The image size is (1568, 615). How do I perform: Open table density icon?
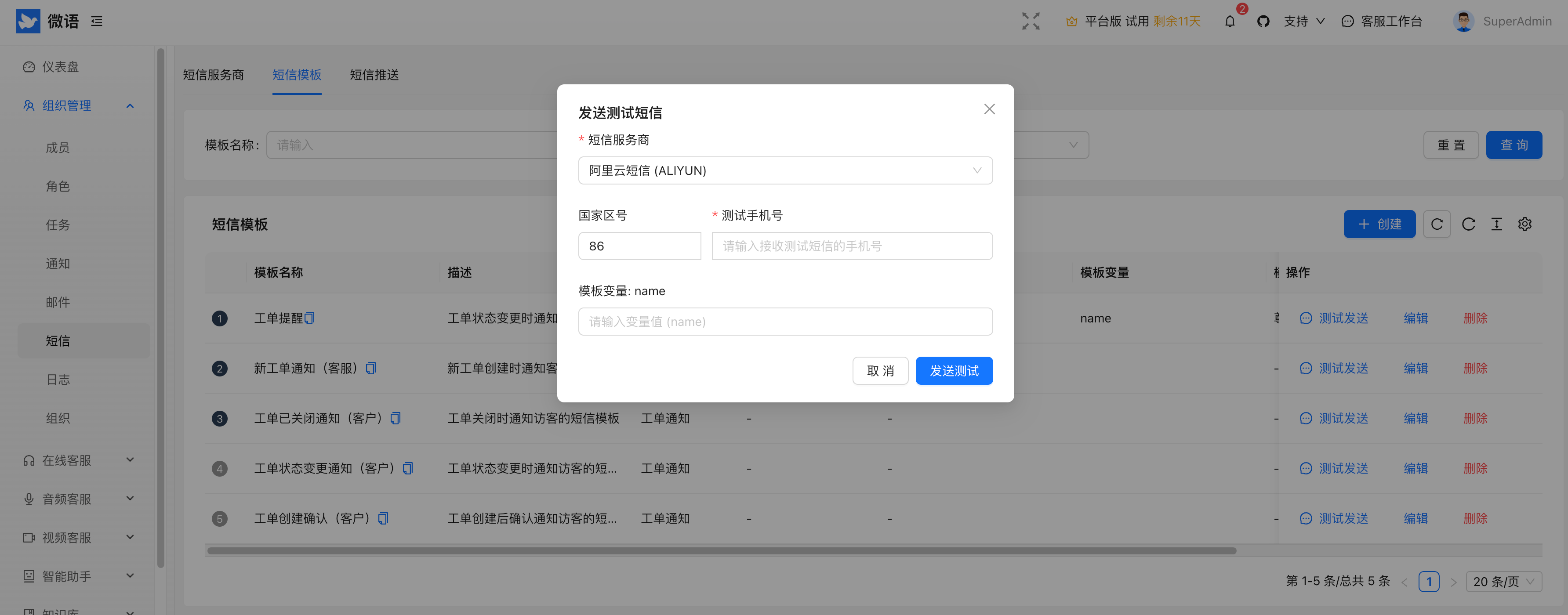pyautogui.click(x=1496, y=224)
